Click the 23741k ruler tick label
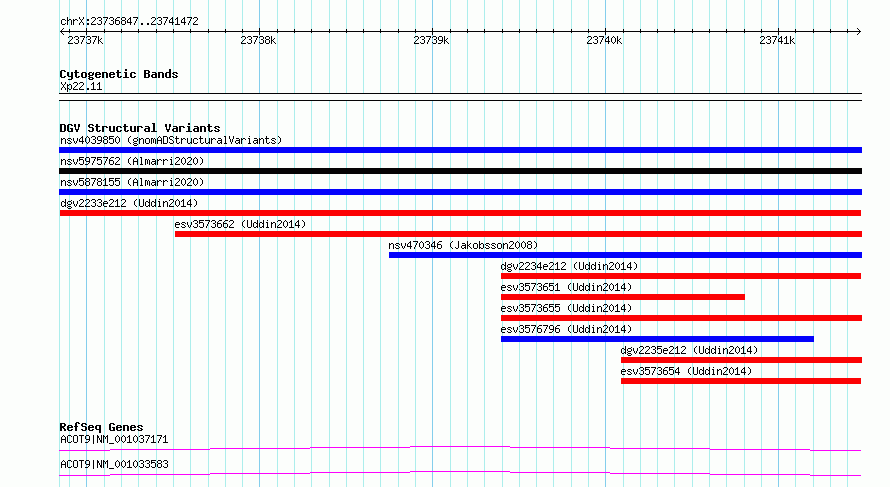The width and height of the screenshot is (890, 487). (x=778, y=40)
